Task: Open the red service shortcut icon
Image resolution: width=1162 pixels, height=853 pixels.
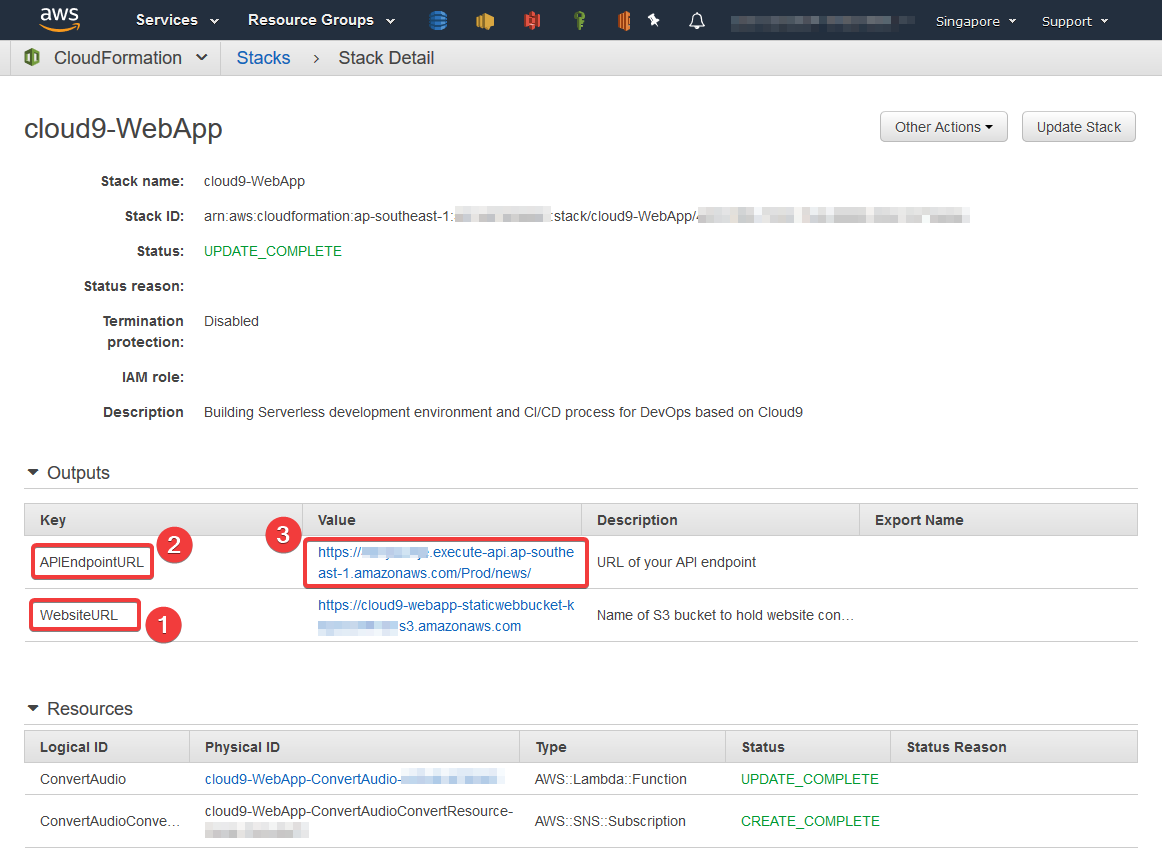Action: [x=532, y=21]
